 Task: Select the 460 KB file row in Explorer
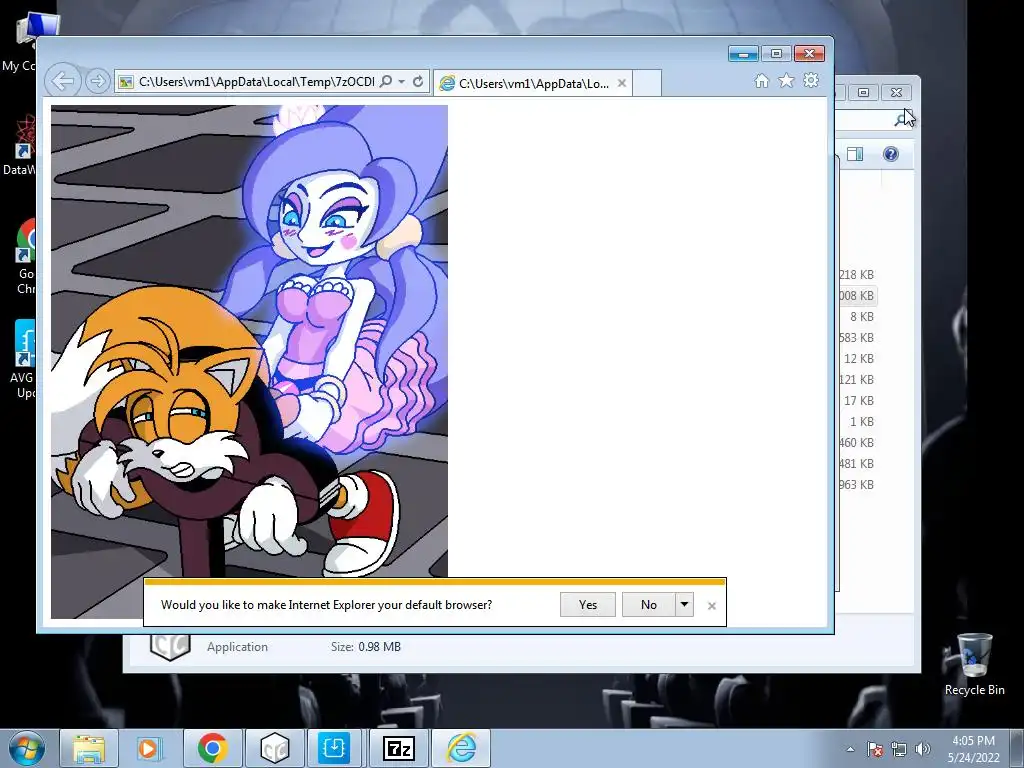(856, 443)
